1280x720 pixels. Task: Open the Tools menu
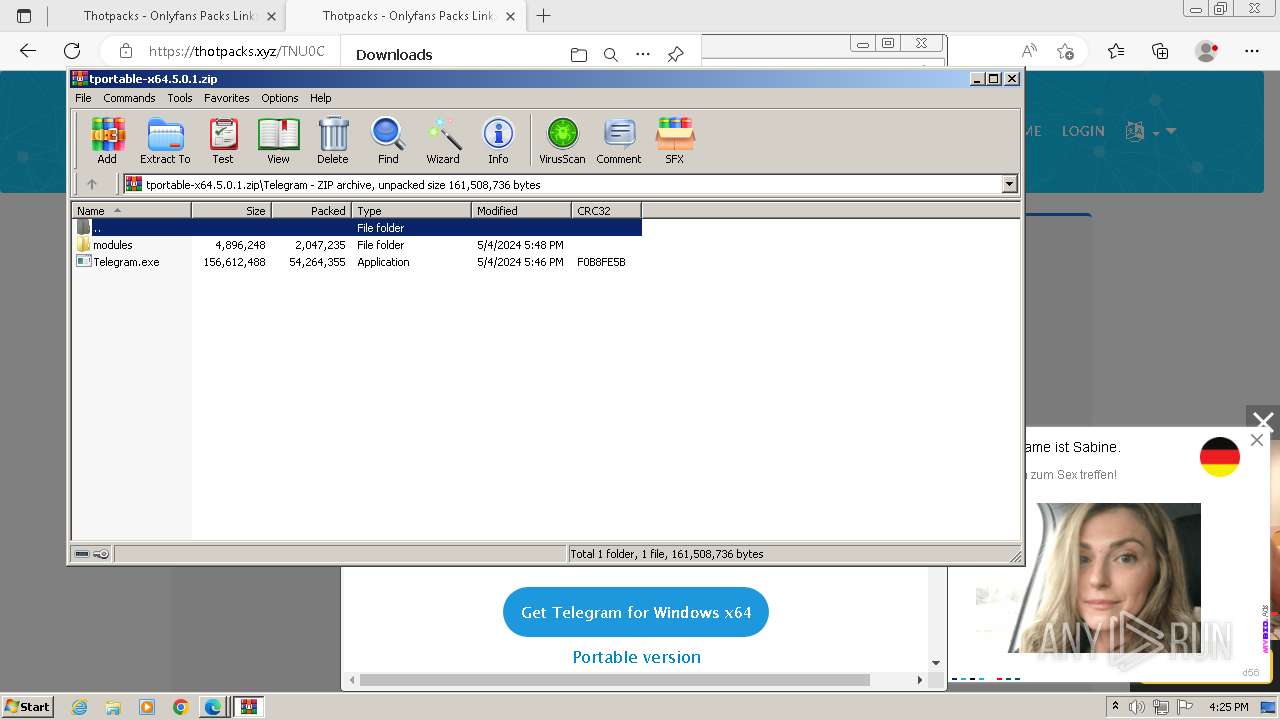pos(180,98)
